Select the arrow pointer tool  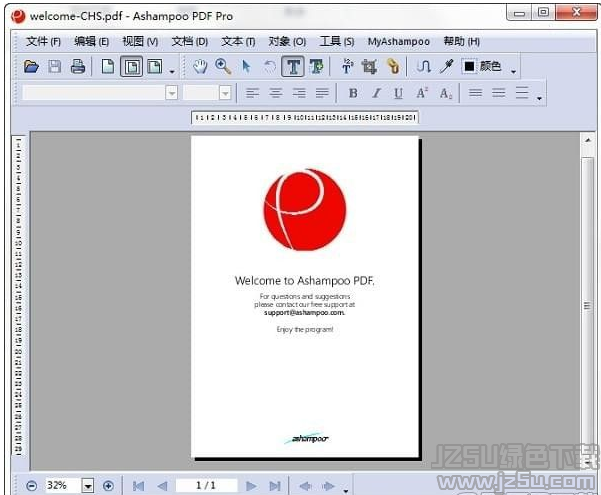click(246, 67)
